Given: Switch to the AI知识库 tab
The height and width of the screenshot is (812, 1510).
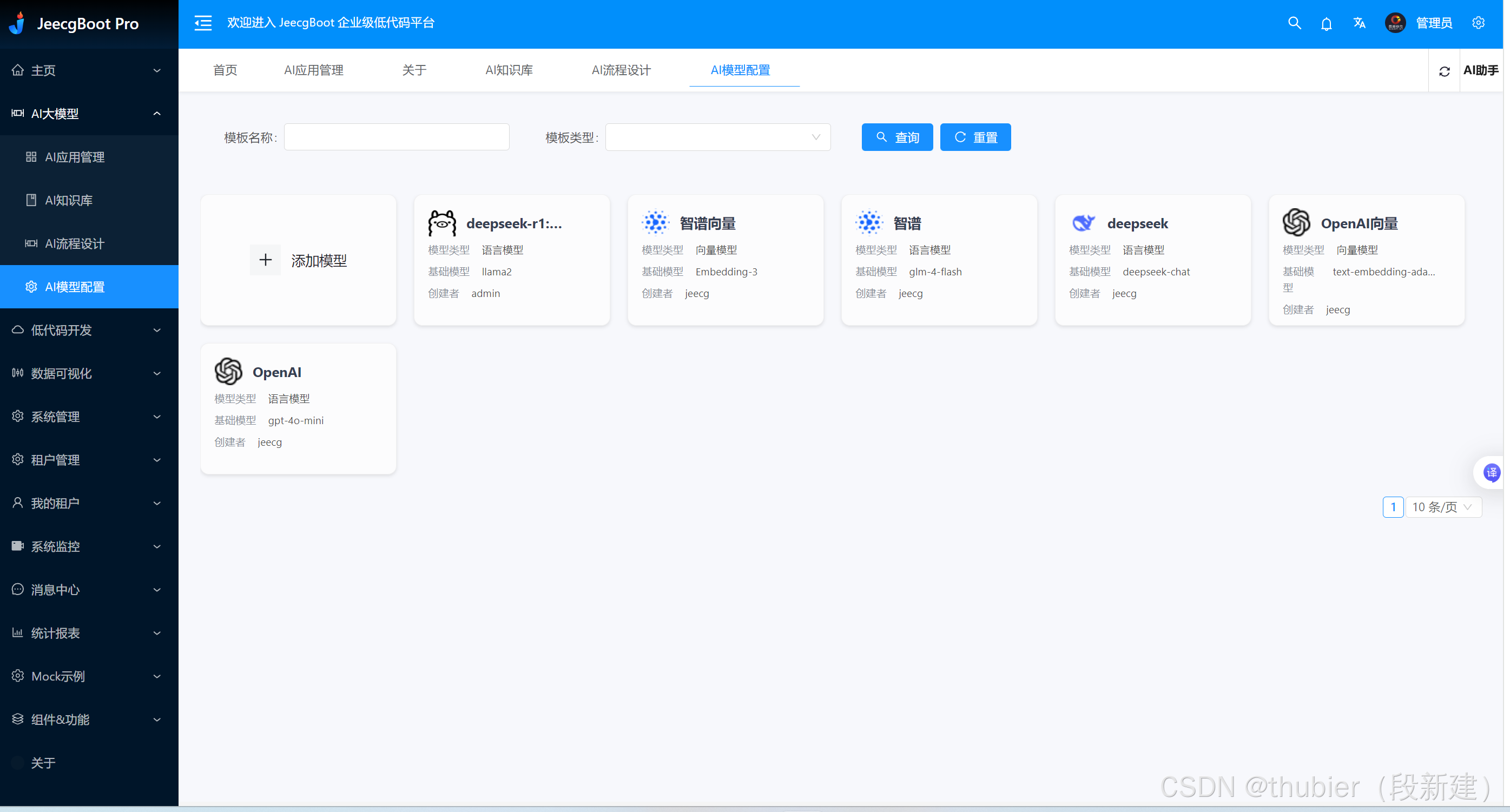Looking at the screenshot, I should click(x=509, y=70).
